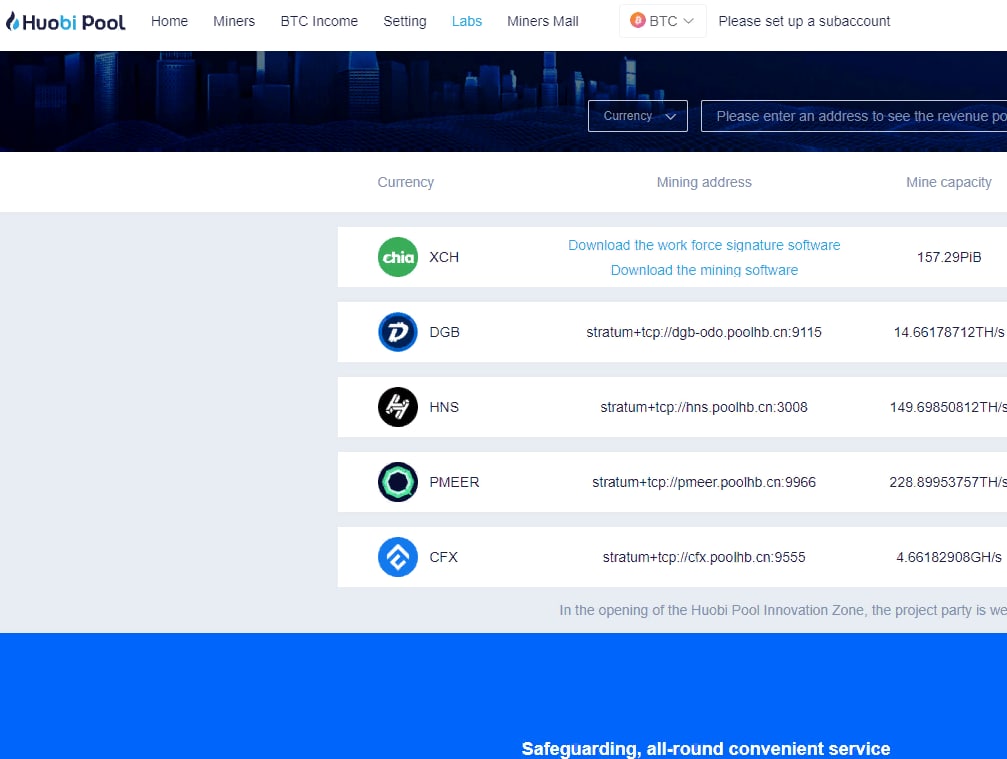The image size is (1007, 759).
Task: Click the address input field for revenue
Action: pos(854,116)
